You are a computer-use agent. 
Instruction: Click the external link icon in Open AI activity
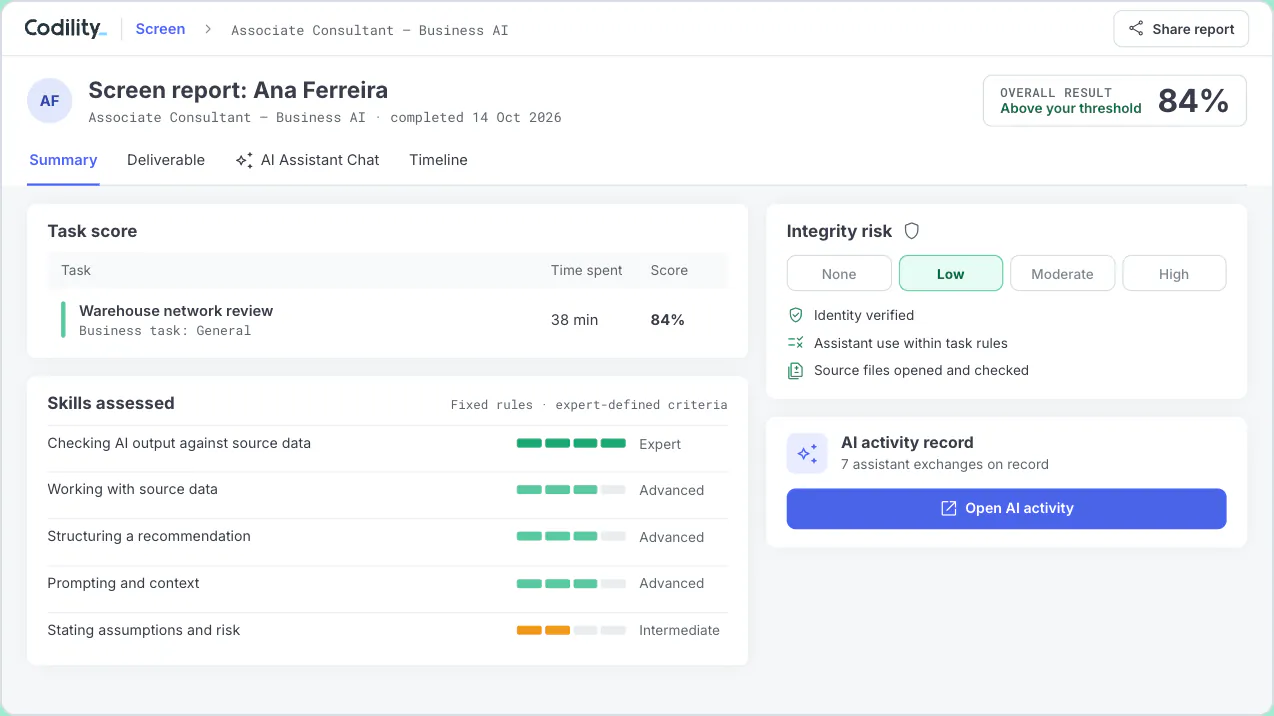pyautogui.click(x=949, y=508)
